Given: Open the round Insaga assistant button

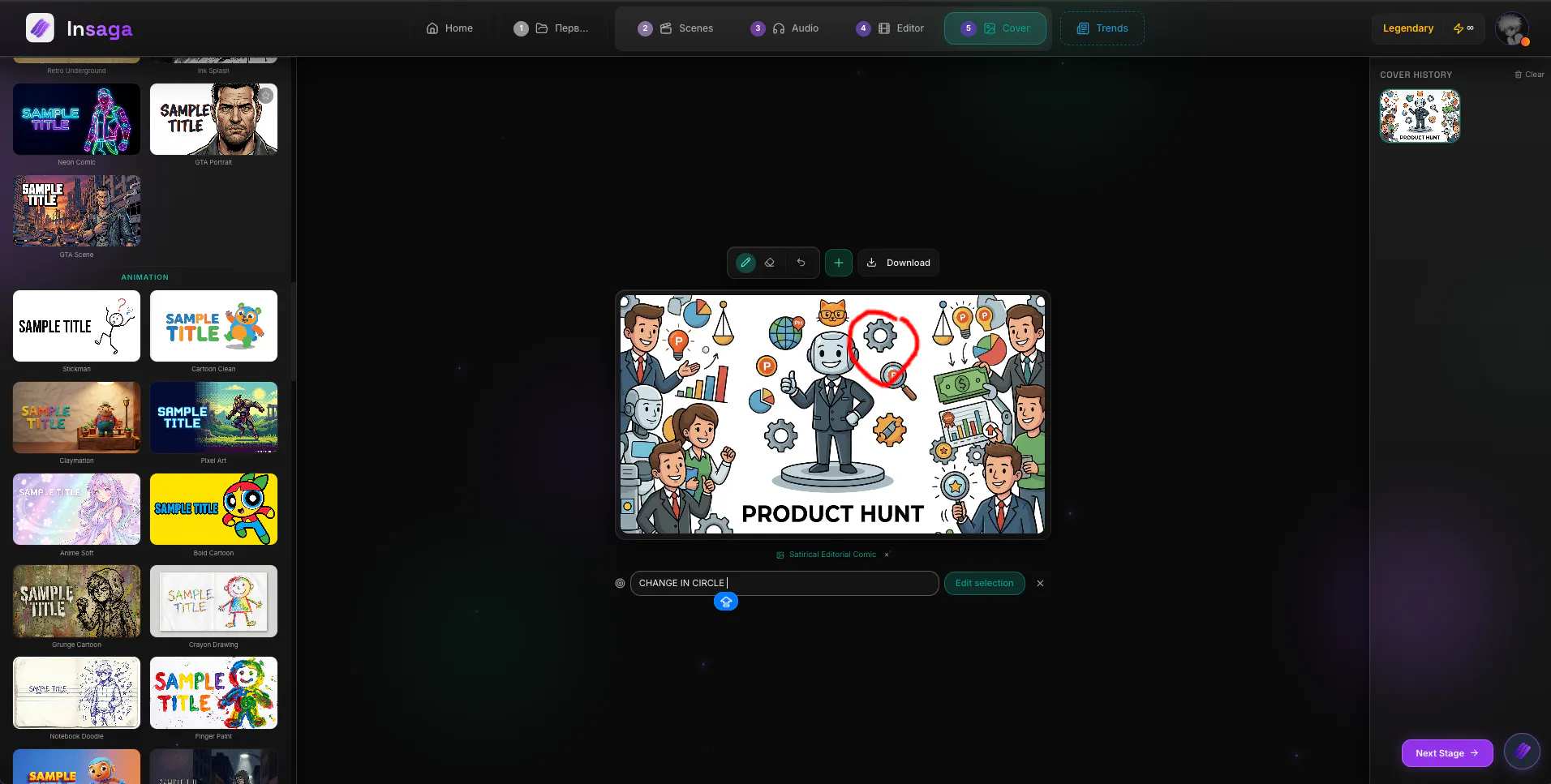Looking at the screenshot, I should coord(1522,751).
